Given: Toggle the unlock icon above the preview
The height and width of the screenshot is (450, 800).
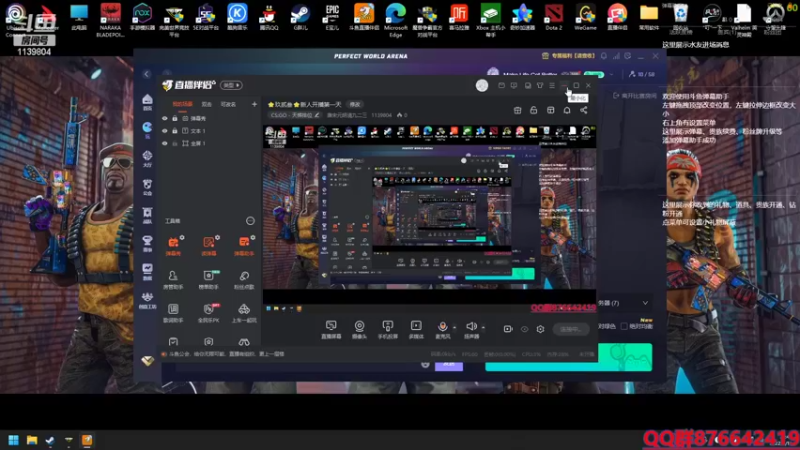Looking at the screenshot, I should tap(534, 110).
